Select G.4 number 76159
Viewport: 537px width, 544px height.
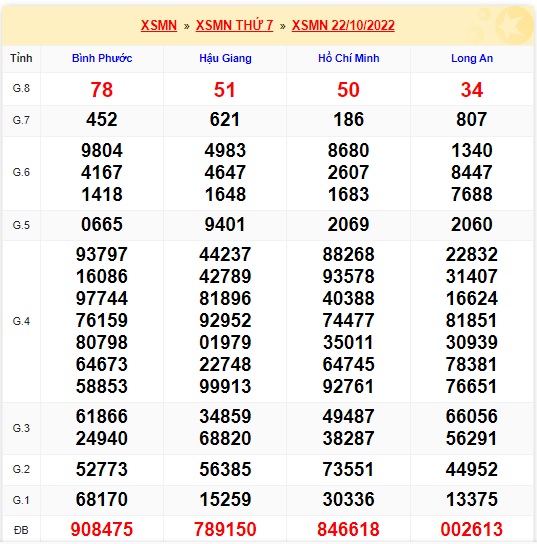(x=102, y=320)
